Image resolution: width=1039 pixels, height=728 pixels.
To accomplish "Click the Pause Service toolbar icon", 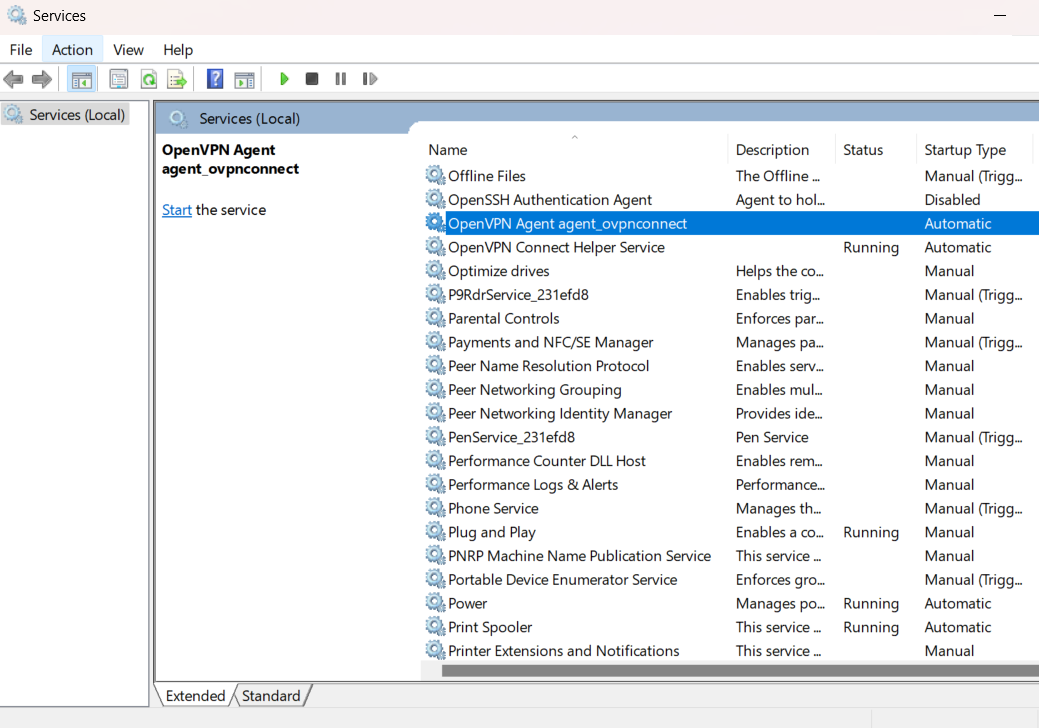I will pyautogui.click(x=341, y=79).
